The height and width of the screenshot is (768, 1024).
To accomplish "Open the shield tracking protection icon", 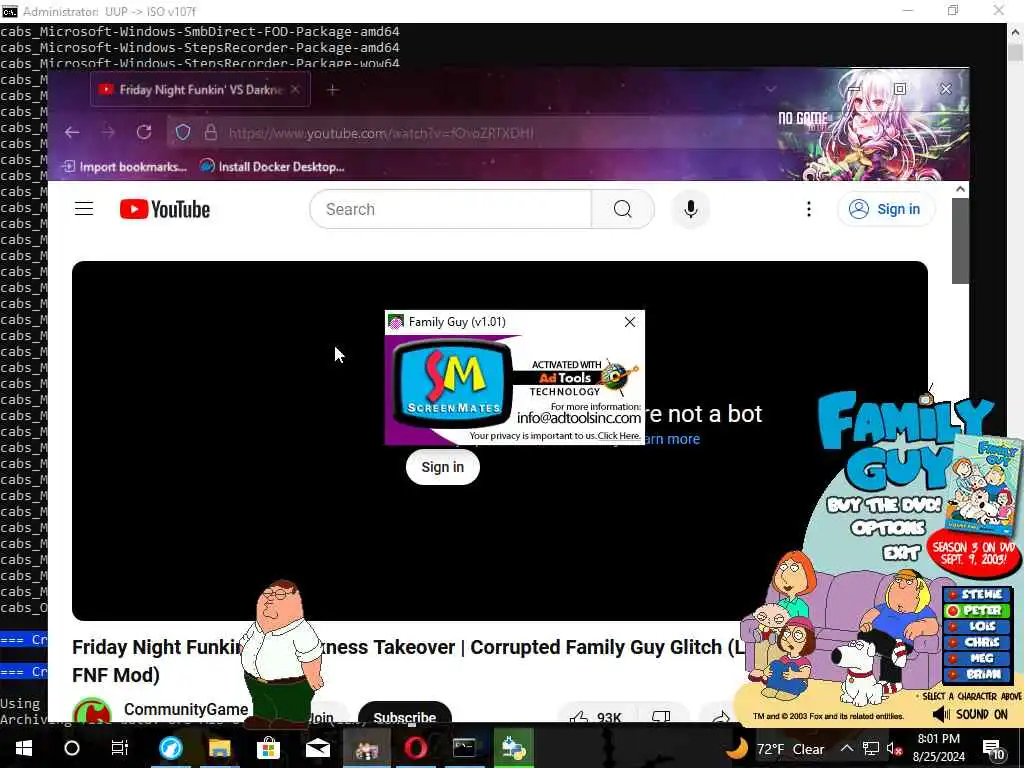I will coord(183,133).
